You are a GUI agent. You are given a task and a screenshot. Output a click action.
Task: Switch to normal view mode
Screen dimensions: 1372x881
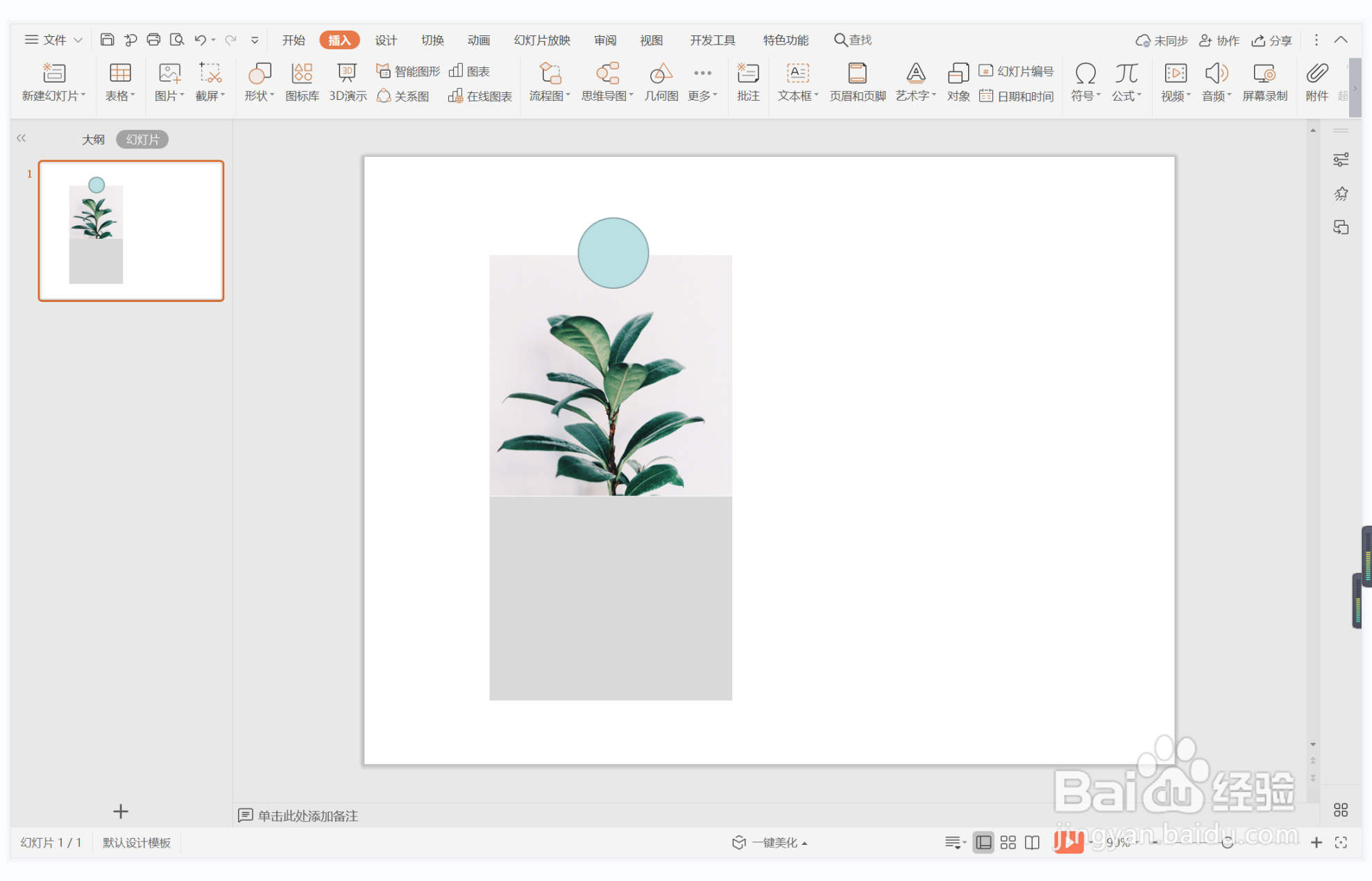(x=983, y=842)
